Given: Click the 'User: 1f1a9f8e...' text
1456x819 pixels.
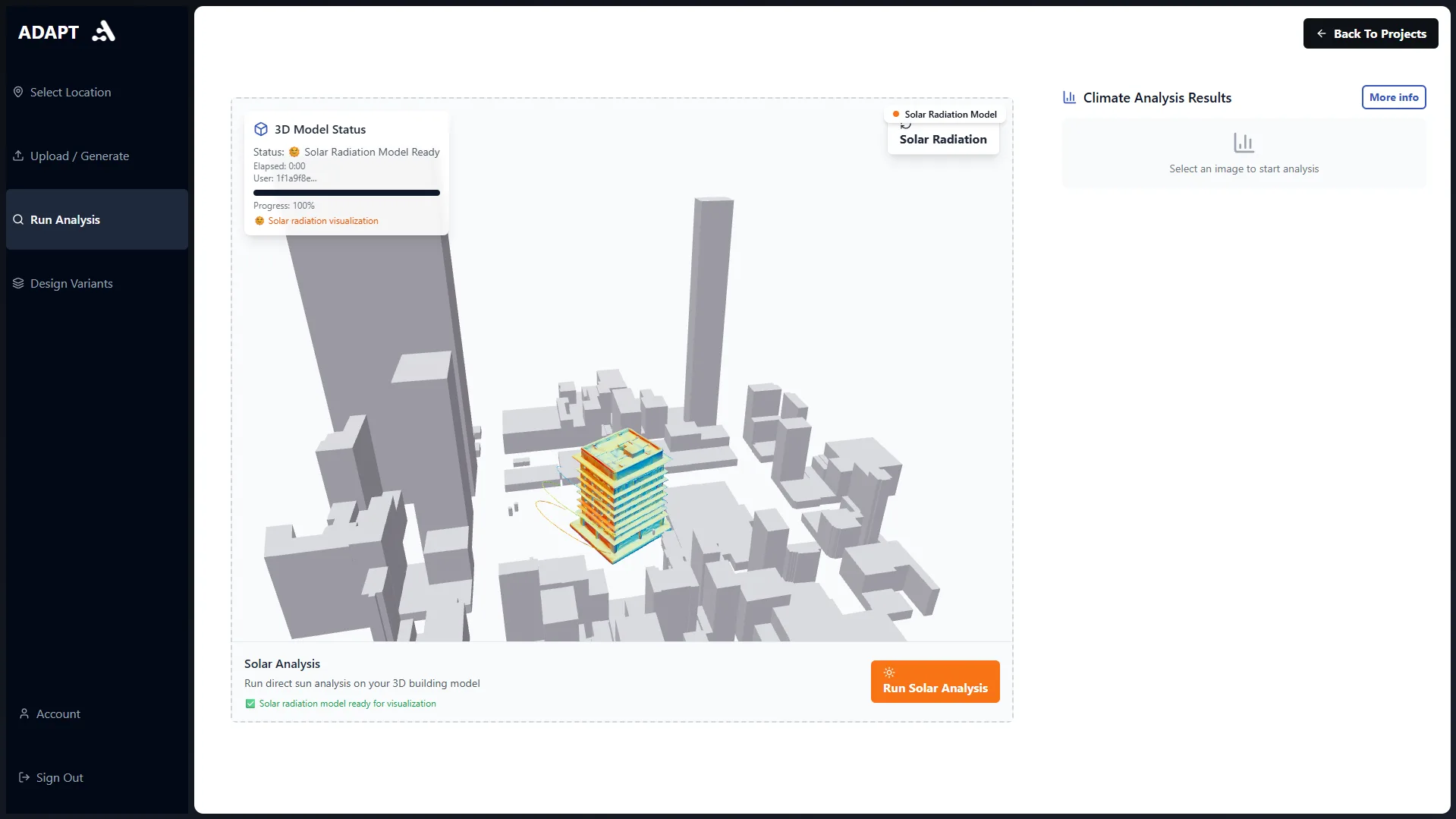Looking at the screenshot, I should point(285,178).
